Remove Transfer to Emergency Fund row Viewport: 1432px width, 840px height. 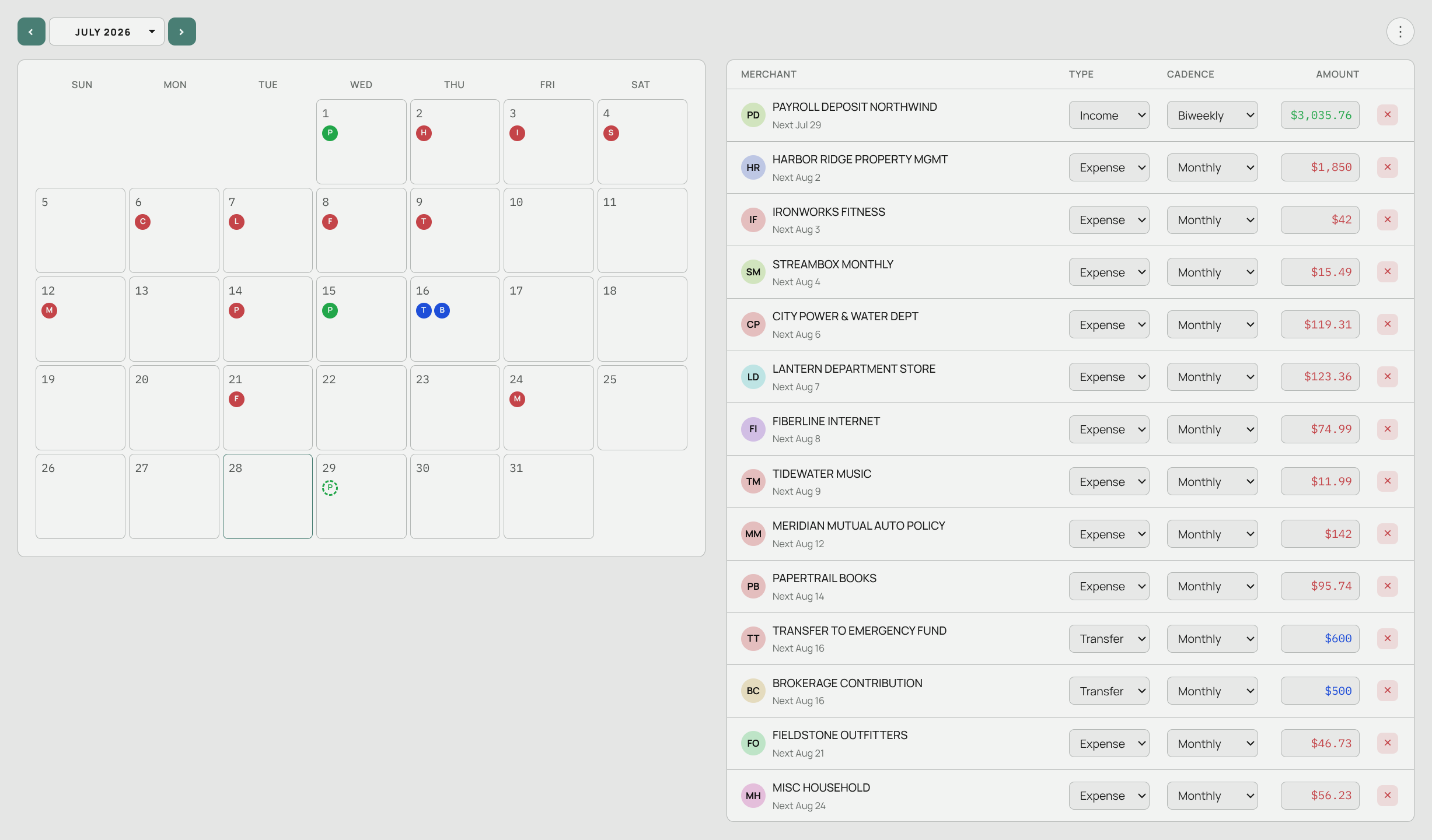coord(1388,639)
